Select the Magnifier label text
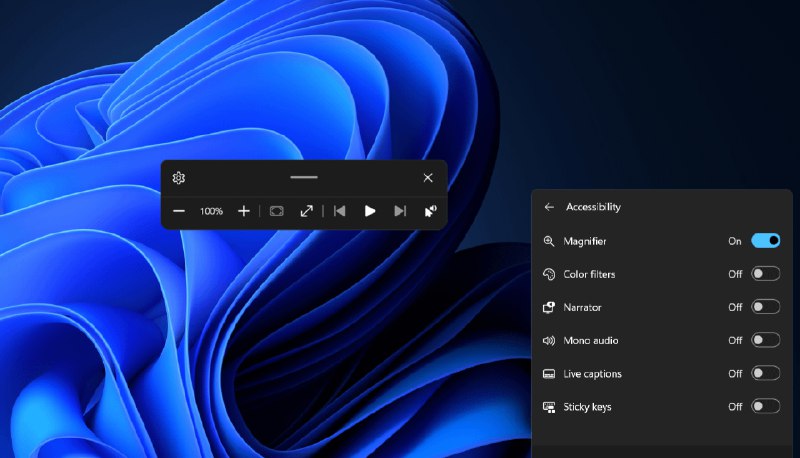The width and height of the screenshot is (800, 458). (585, 241)
